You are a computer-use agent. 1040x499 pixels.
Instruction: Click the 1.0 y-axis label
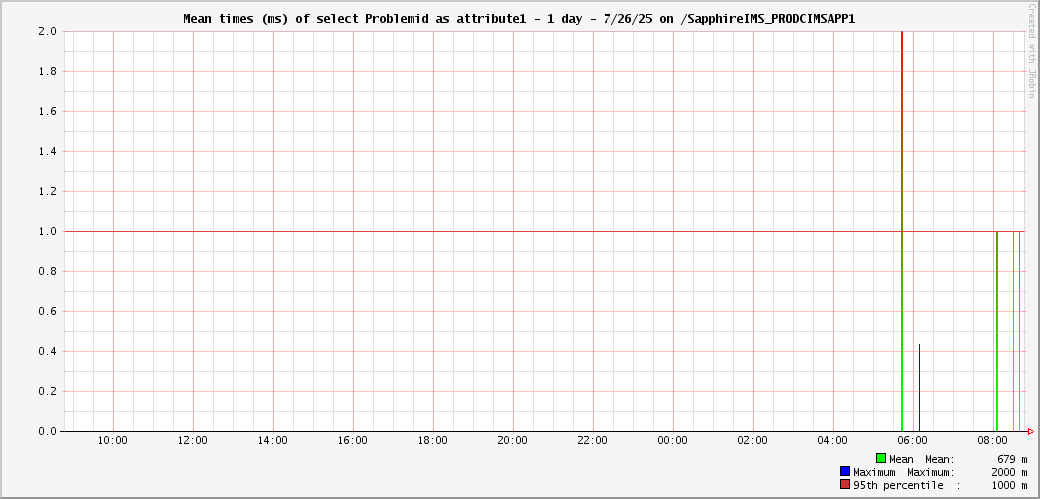click(x=48, y=232)
